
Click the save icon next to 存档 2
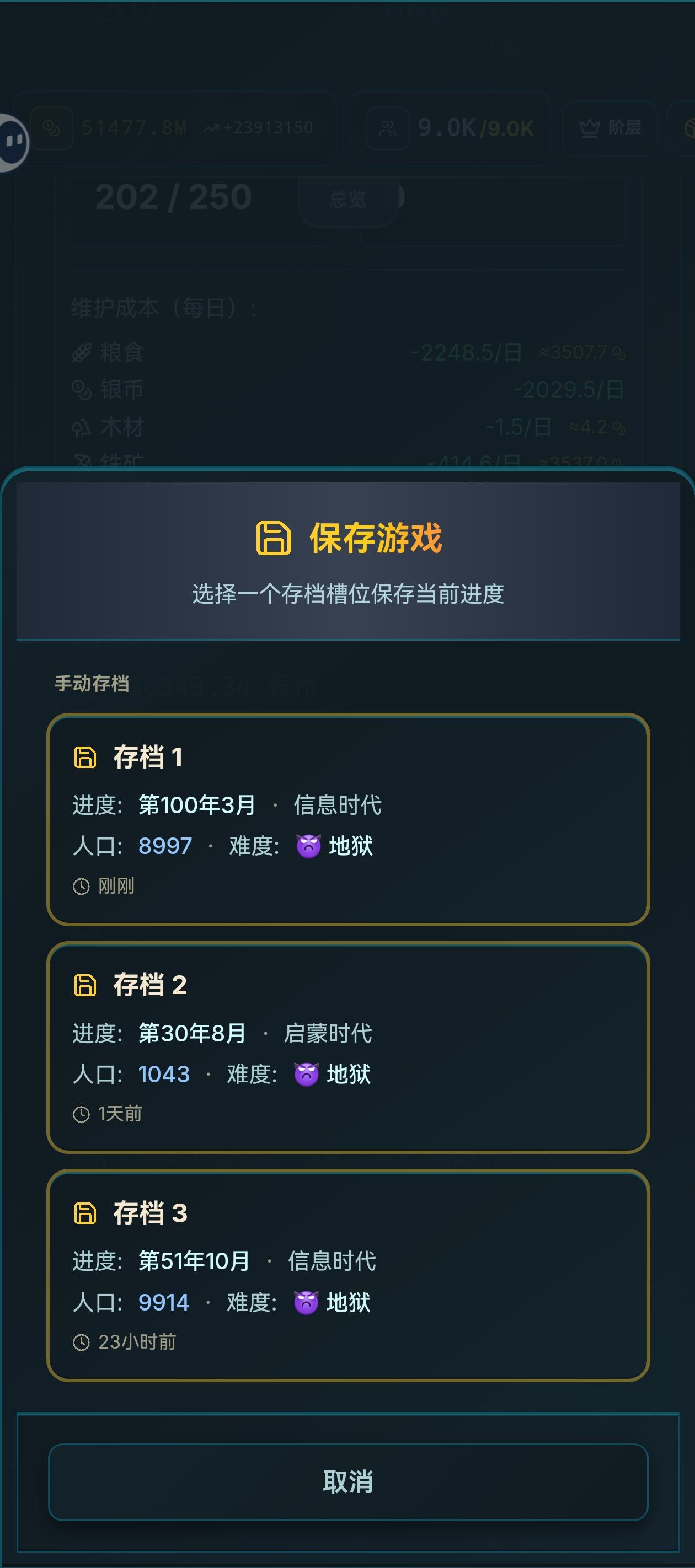click(84, 985)
